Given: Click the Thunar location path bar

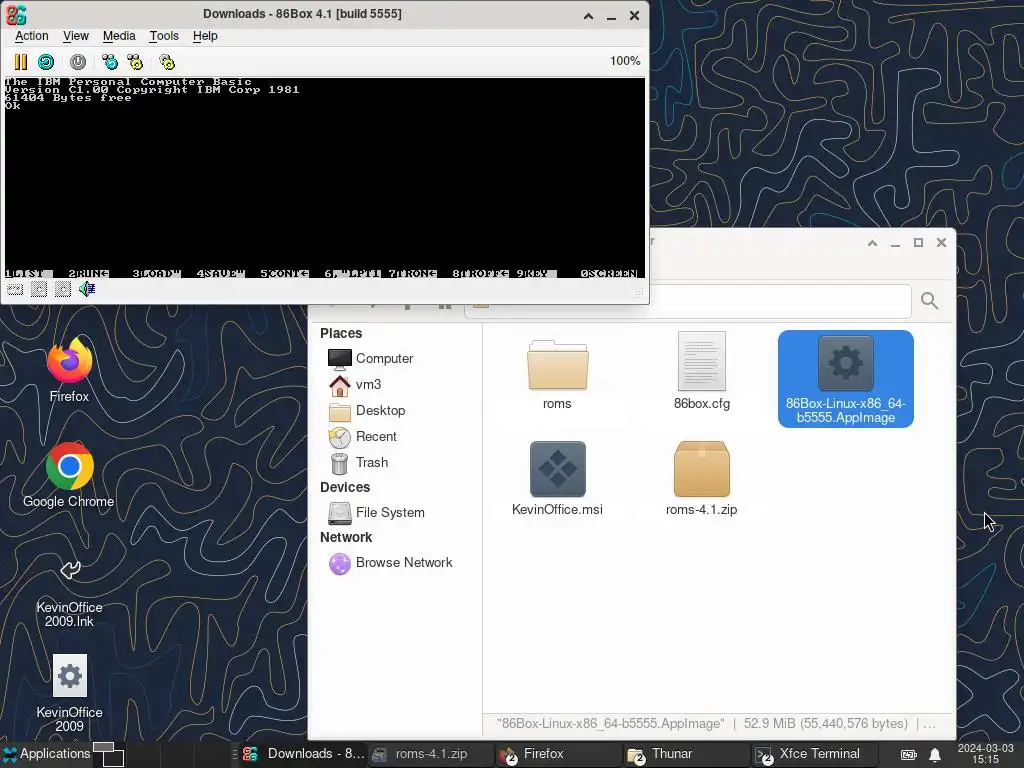Looking at the screenshot, I should 688,302.
